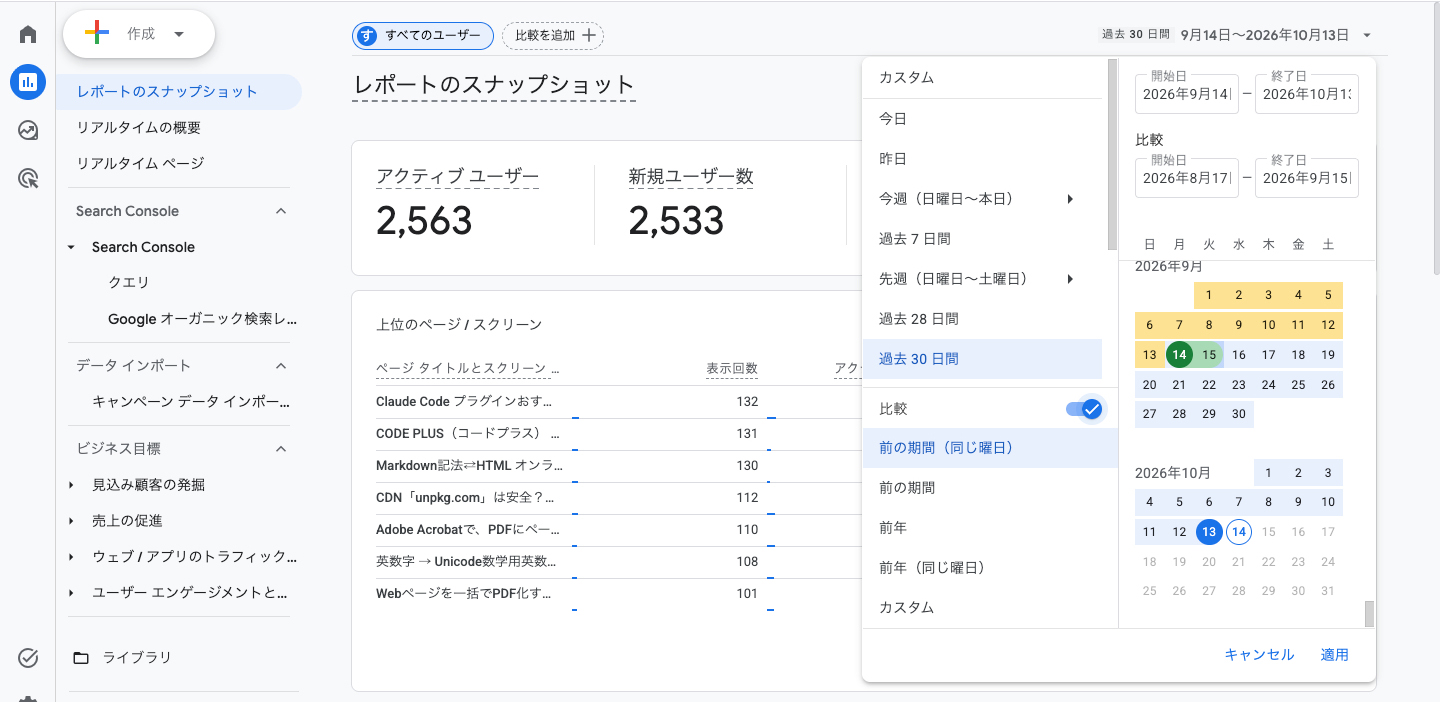1440x702 pixels.
Task: Open the 先週(日曜日〜土曜日) submenu arrow
Action: pos(1070,279)
